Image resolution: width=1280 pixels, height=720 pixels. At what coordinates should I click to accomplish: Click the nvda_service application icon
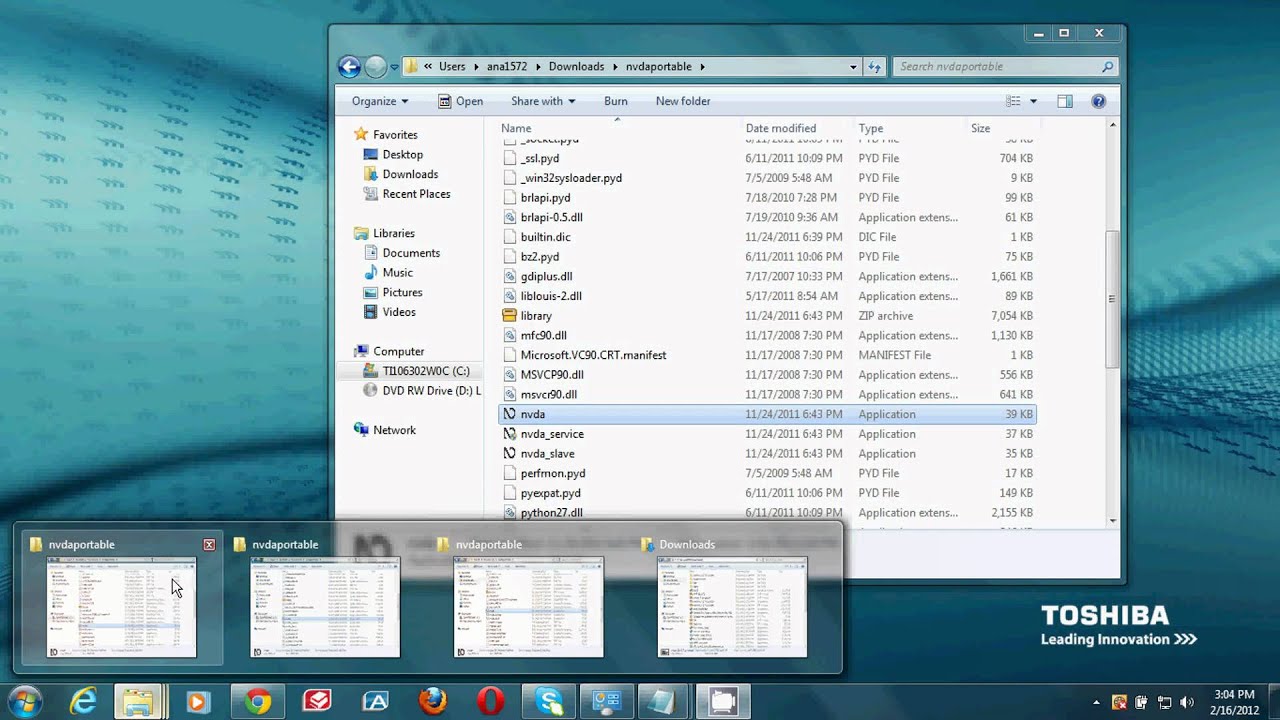pos(510,434)
